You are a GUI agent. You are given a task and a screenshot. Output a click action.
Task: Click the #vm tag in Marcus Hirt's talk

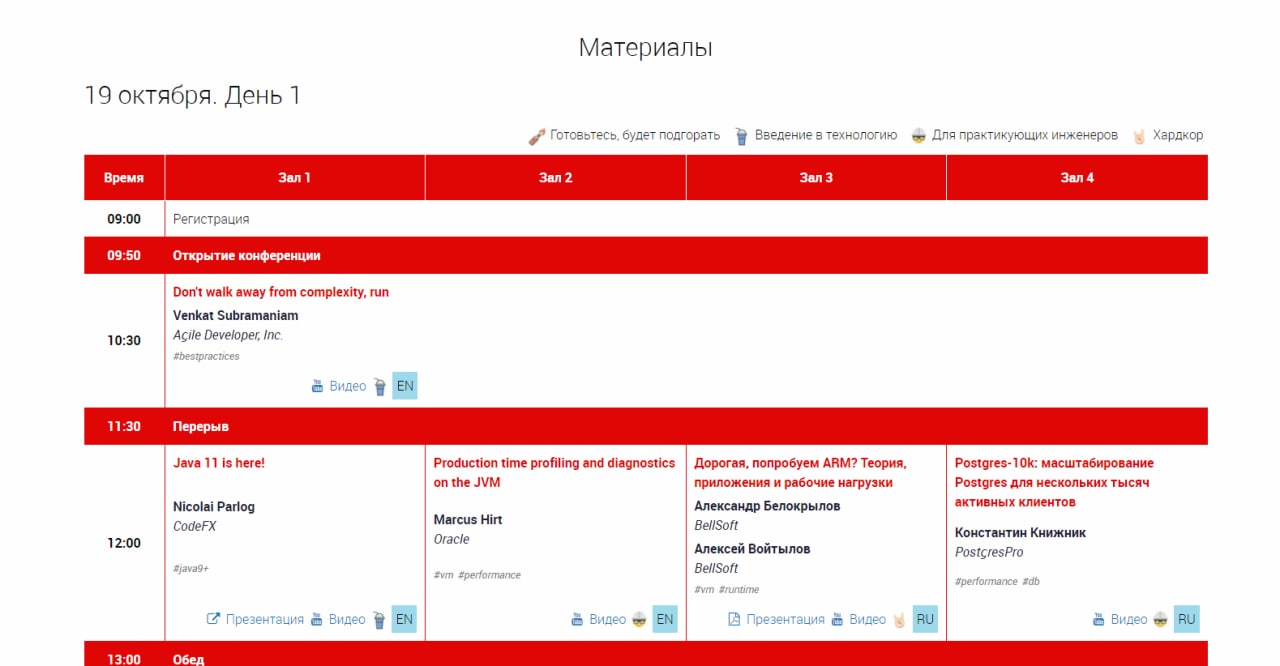pos(443,575)
